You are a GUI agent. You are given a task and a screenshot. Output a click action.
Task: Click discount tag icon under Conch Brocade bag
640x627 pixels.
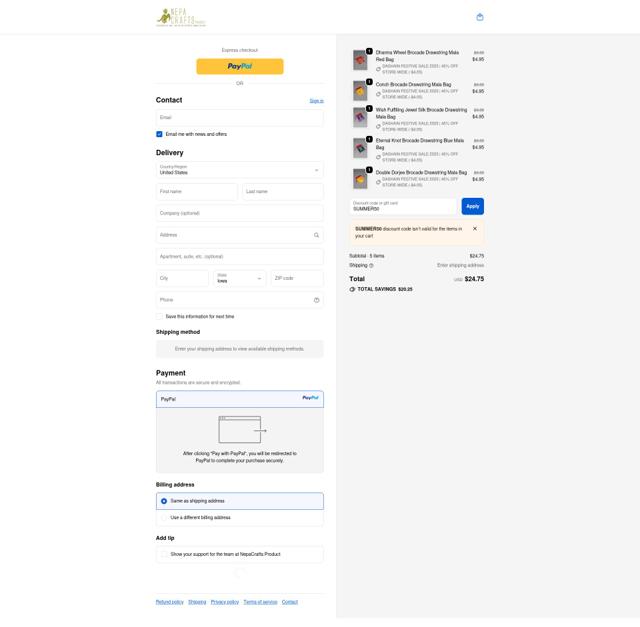click(x=378, y=94)
